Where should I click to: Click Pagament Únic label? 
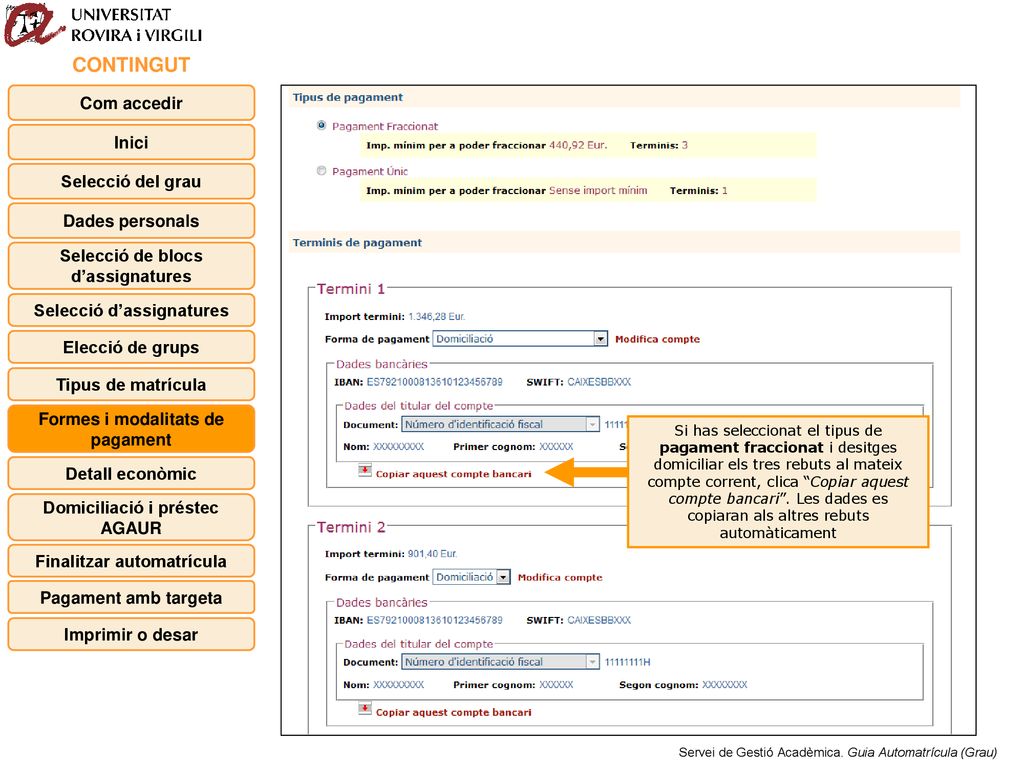(x=370, y=171)
